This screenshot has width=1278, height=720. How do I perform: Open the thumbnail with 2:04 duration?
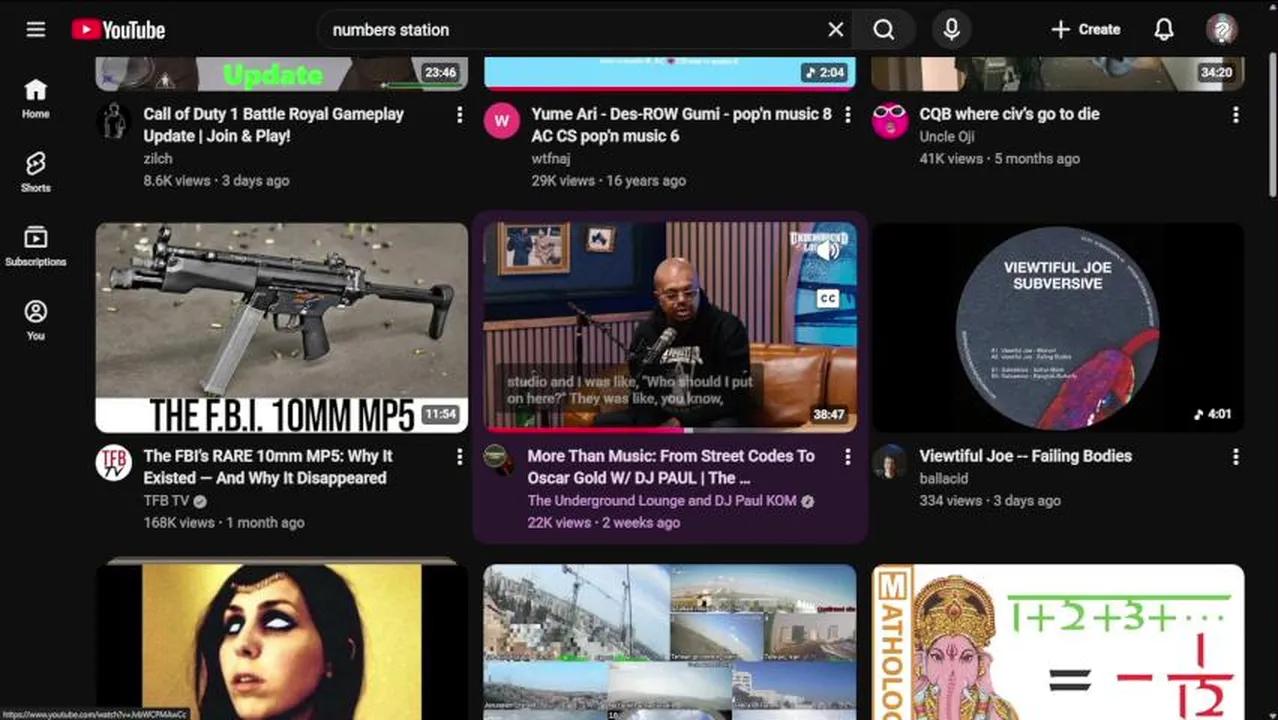pyautogui.click(x=670, y=74)
